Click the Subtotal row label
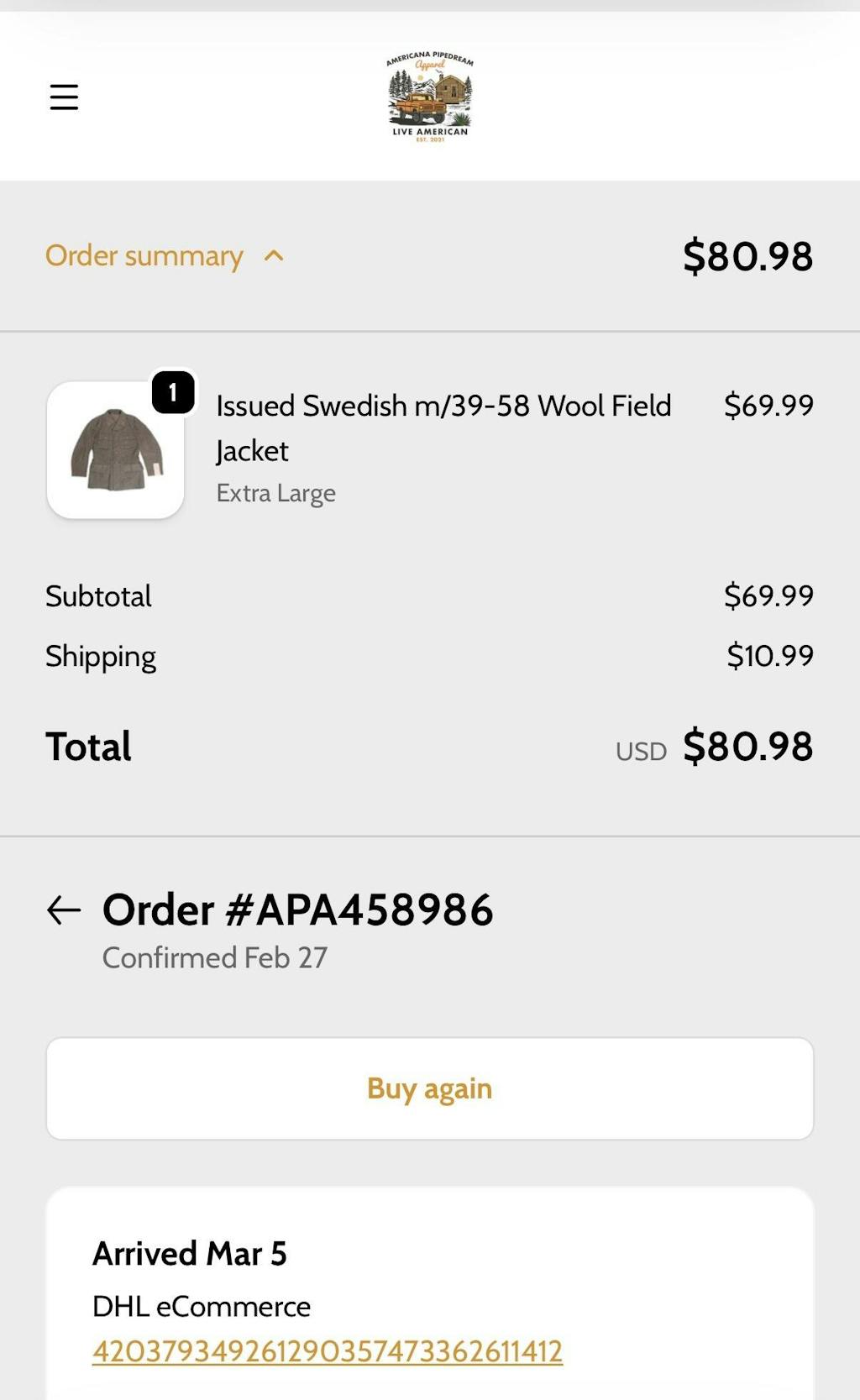 tap(99, 596)
